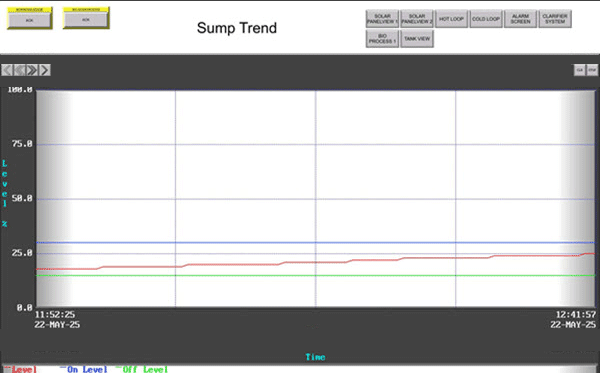Navigate to Bio Process 1

[382, 39]
